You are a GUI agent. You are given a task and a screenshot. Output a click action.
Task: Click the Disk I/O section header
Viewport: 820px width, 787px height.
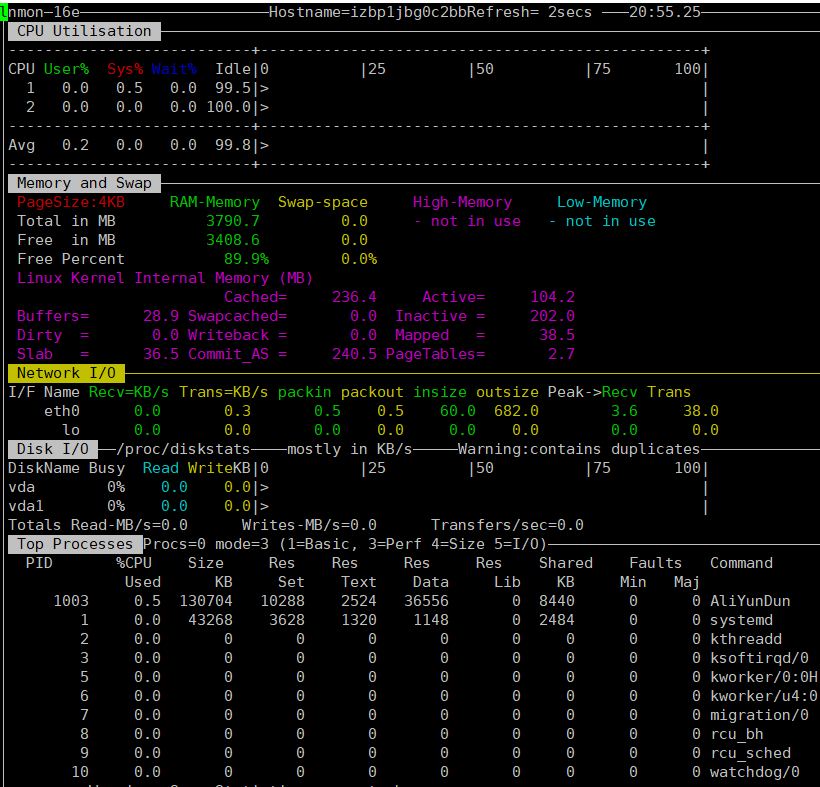(x=53, y=449)
